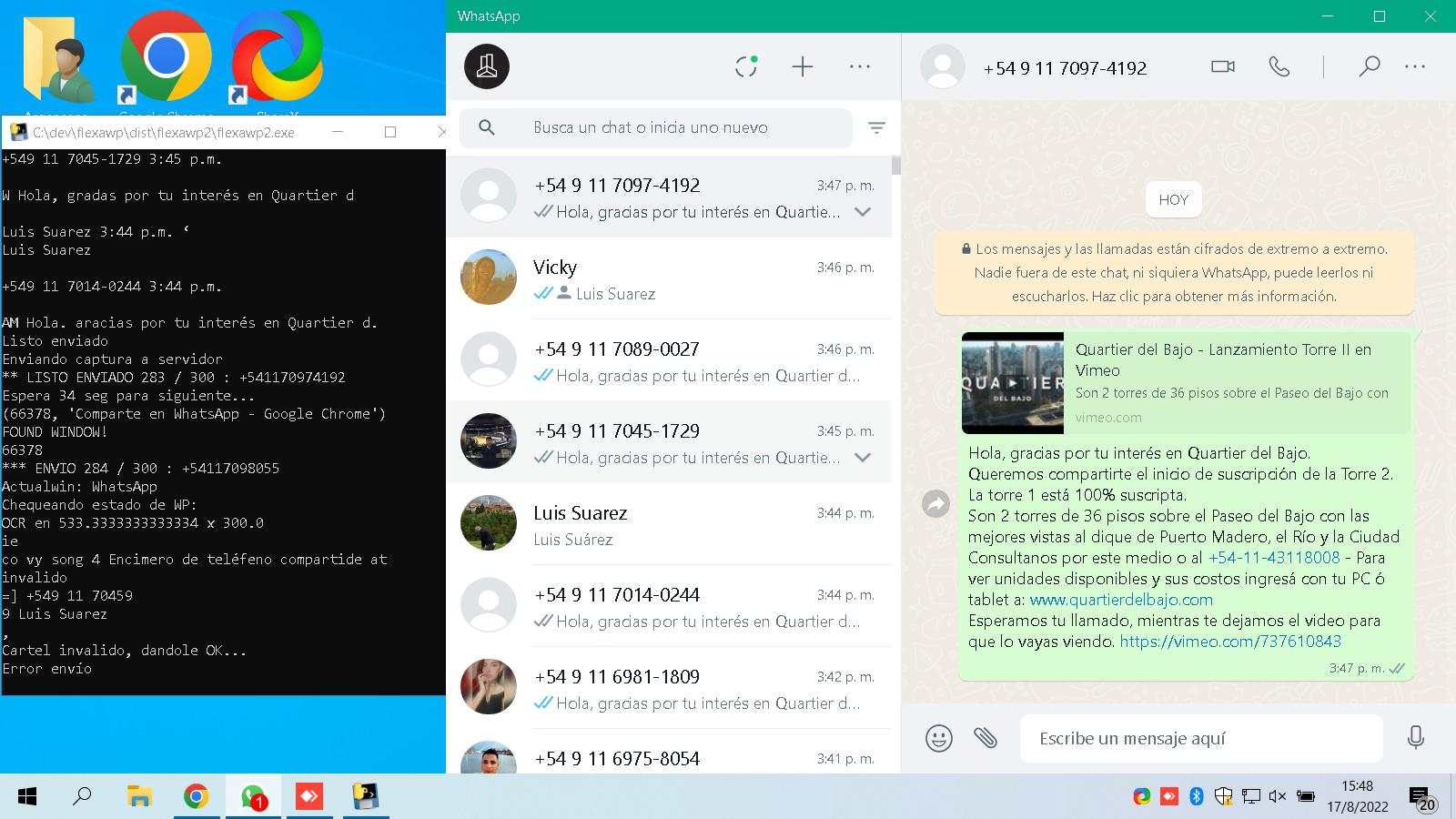Open network tray icon

(1251, 797)
